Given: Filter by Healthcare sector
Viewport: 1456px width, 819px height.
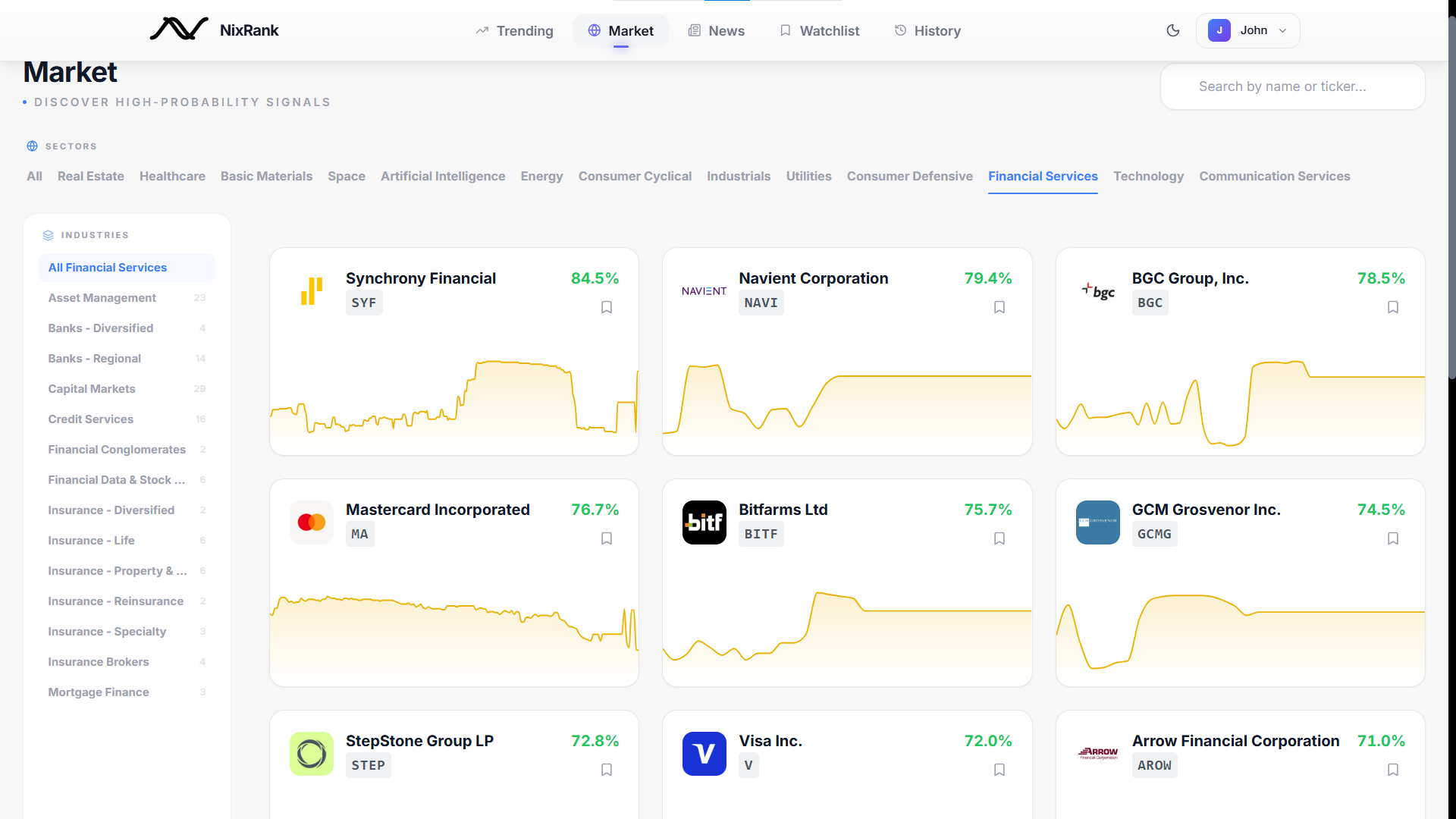Looking at the screenshot, I should 172,176.
